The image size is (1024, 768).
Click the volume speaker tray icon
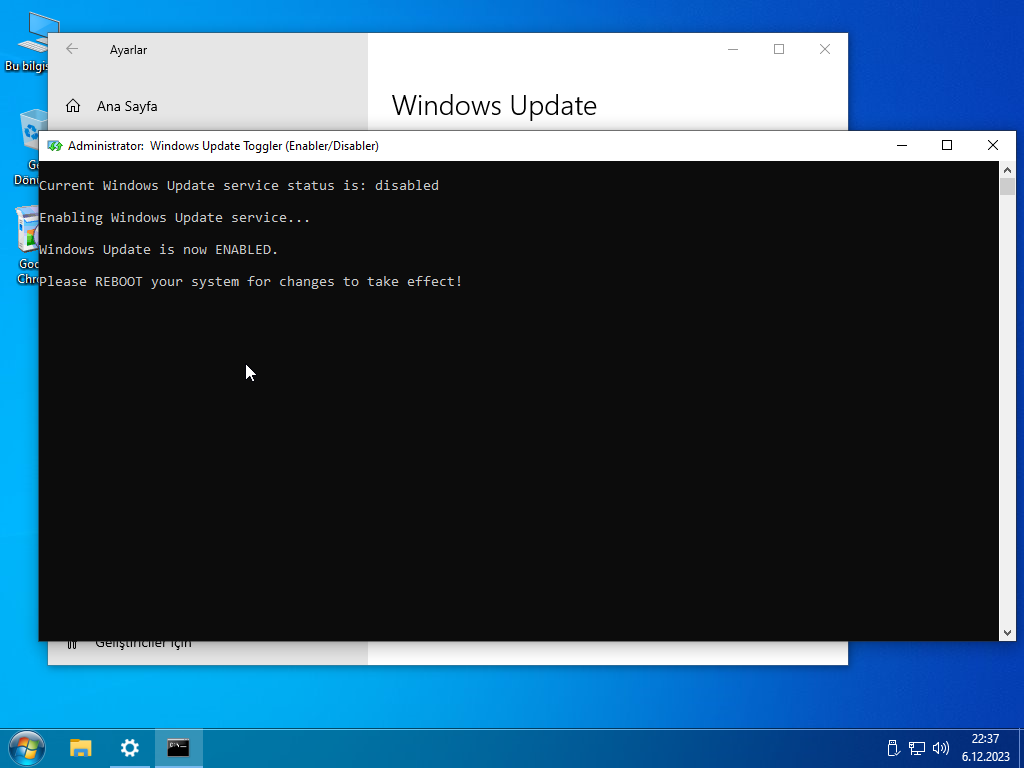tap(940, 748)
